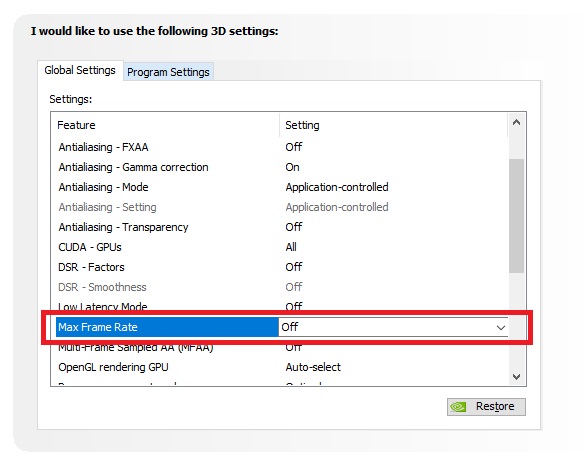The height and width of the screenshot is (461, 585).
Task: Select Antialiasing - FXAA row
Action: tap(282, 147)
